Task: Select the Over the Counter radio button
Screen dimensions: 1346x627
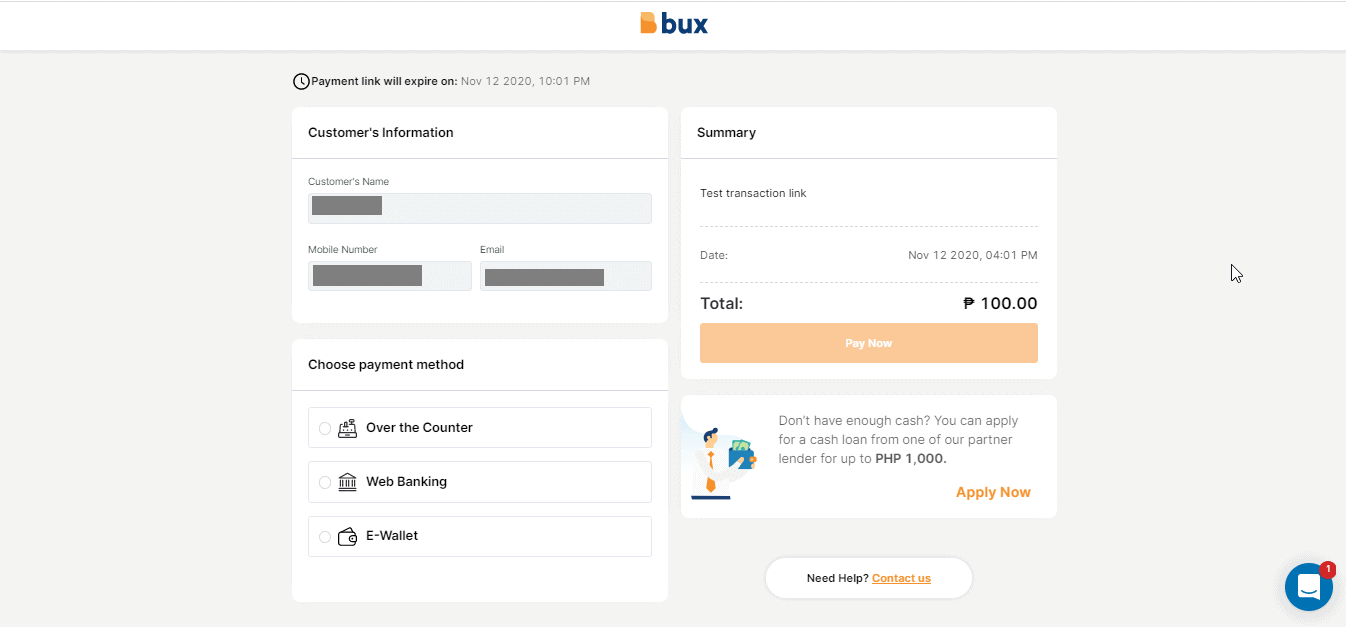Action: [x=324, y=427]
